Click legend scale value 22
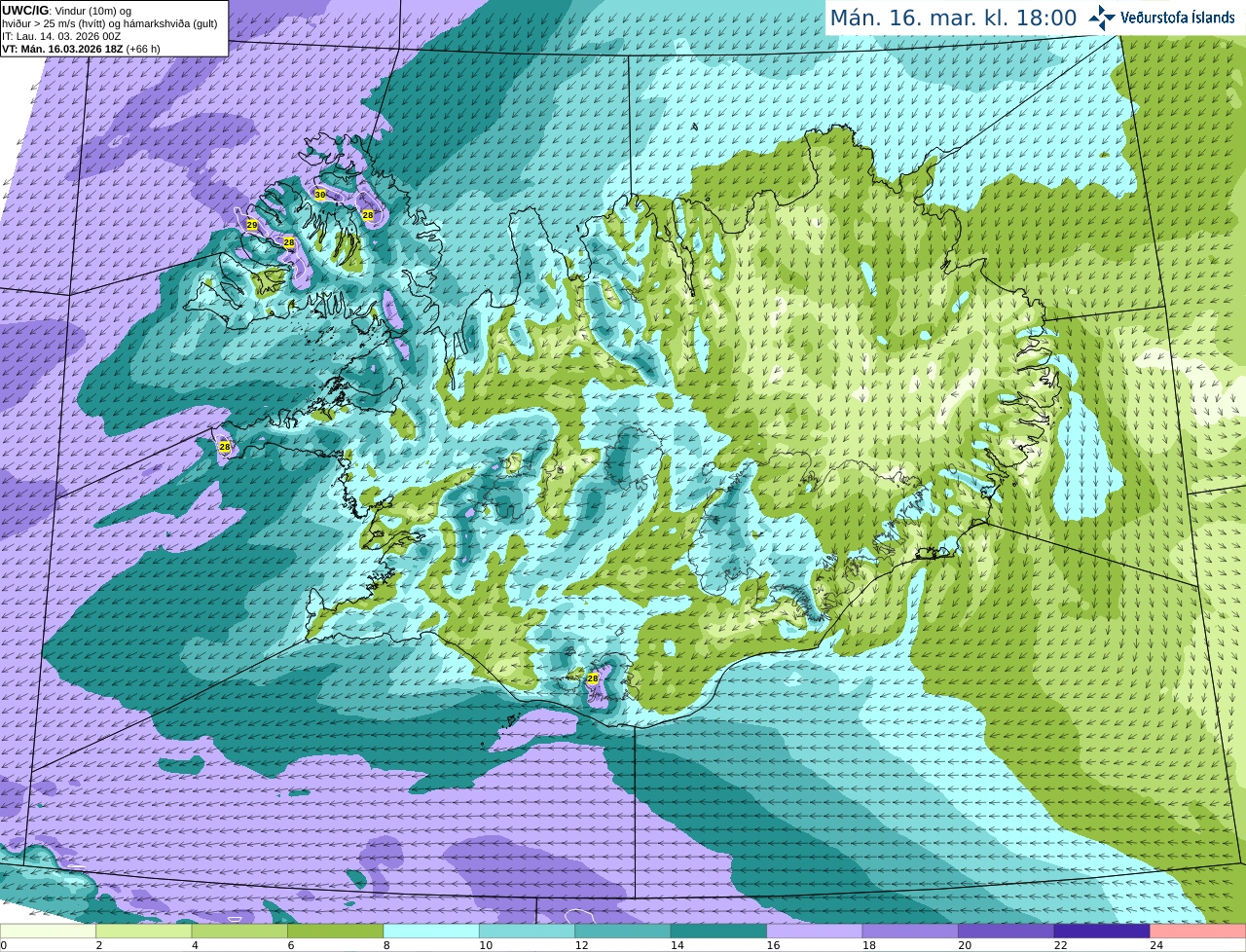The width and height of the screenshot is (1246, 952). point(1060,945)
